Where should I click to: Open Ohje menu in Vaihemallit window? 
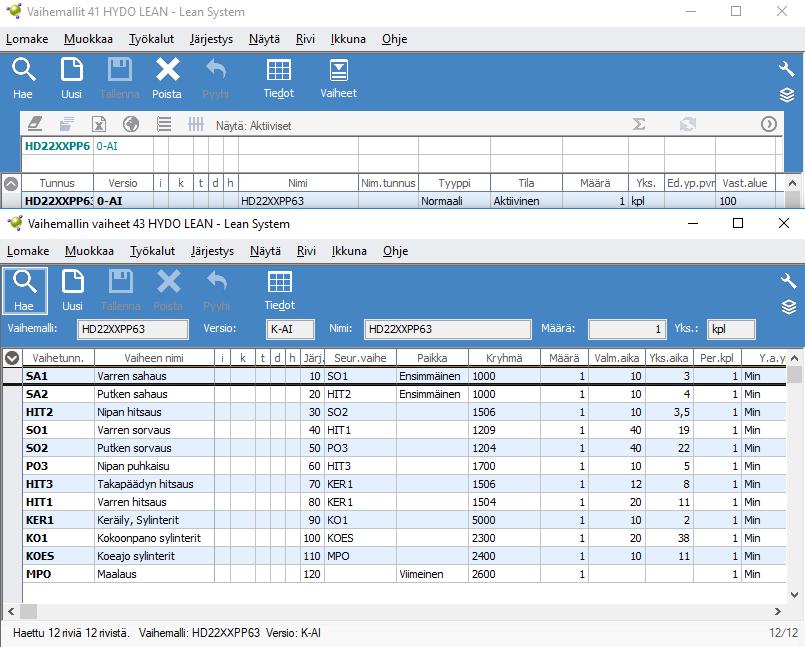394,39
